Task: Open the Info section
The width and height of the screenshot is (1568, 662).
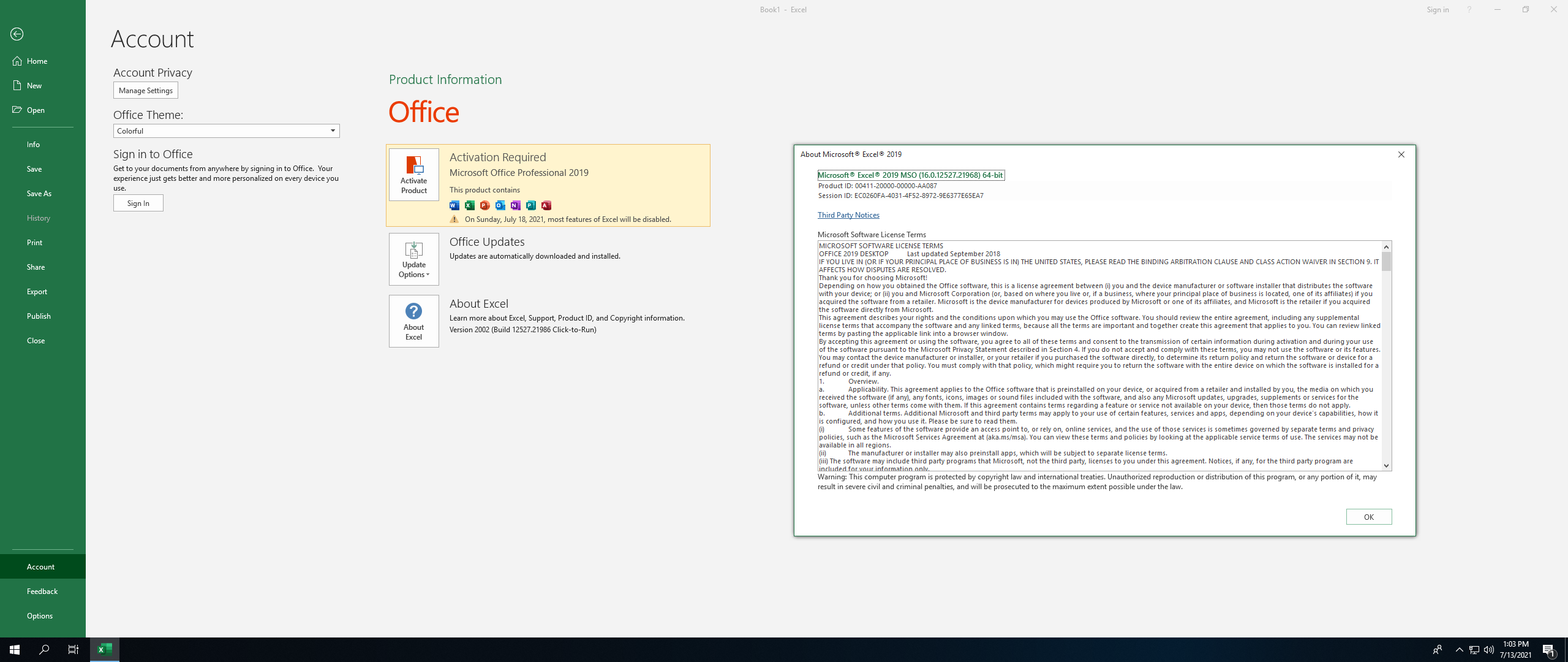Action: [43, 144]
